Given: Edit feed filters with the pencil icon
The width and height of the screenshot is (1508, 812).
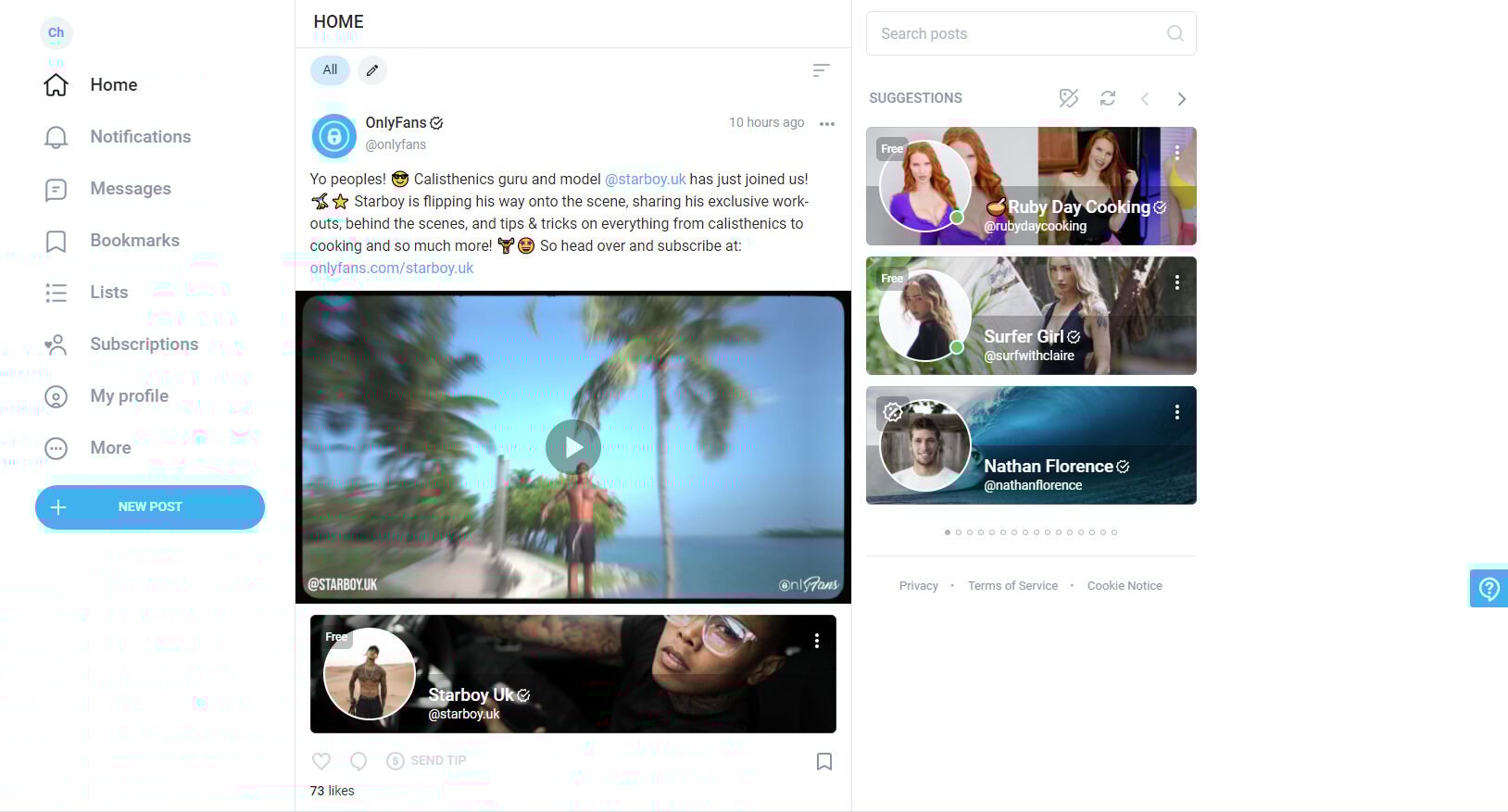Looking at the screenshot, I should 372,70.
